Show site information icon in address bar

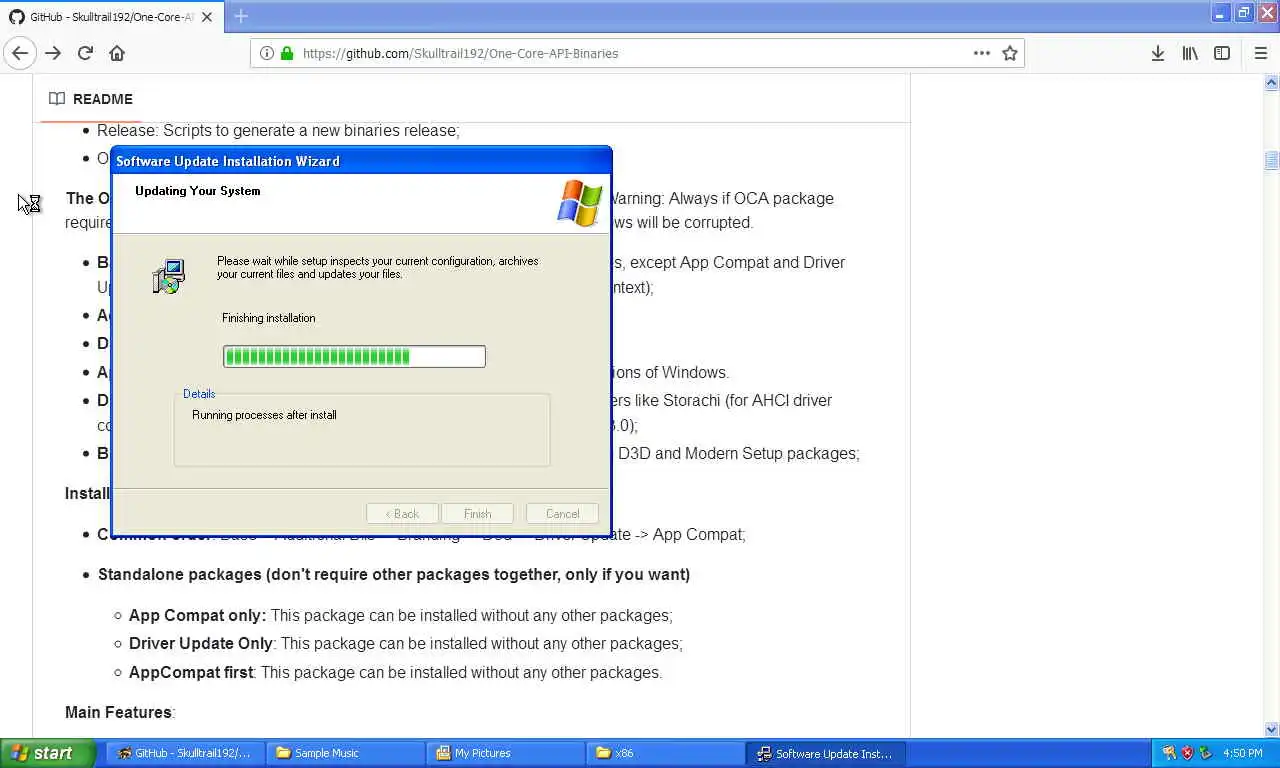click(x=267, y=53)
